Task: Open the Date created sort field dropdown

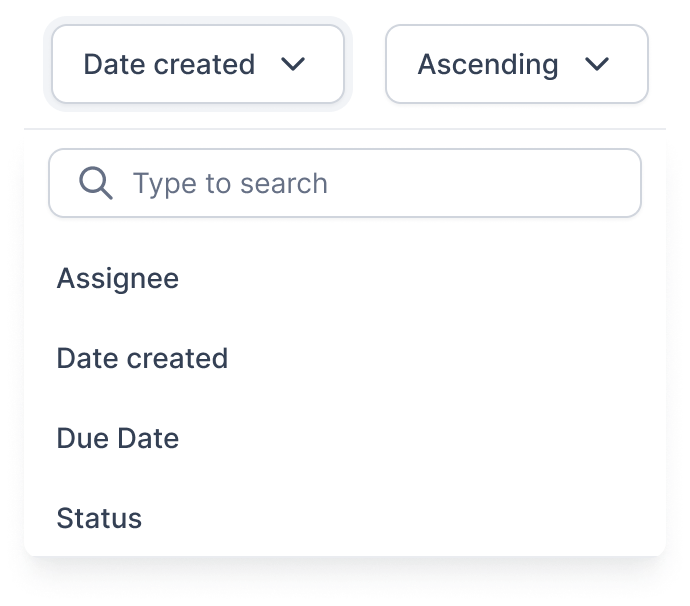Action: click(198, 64)
